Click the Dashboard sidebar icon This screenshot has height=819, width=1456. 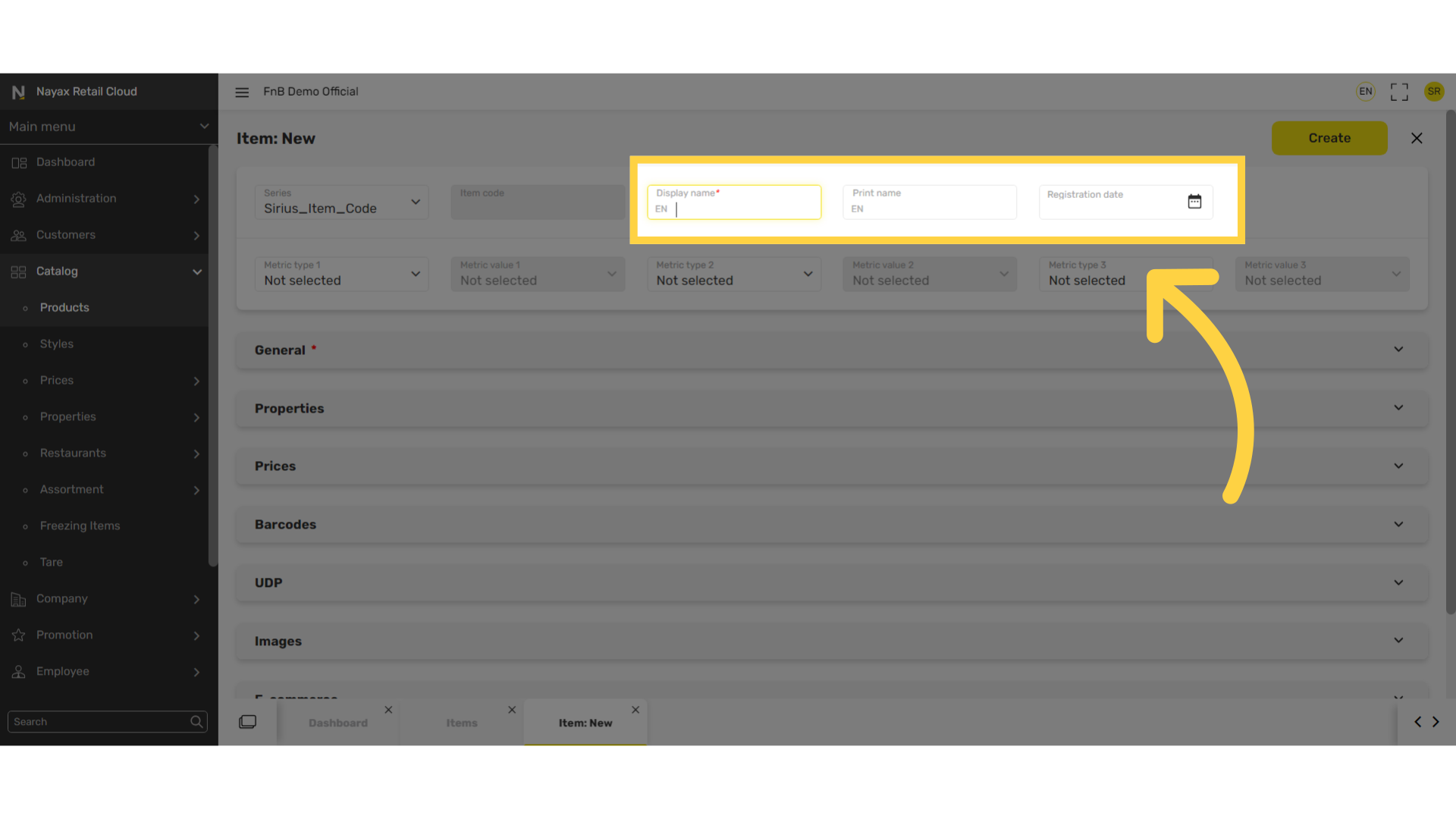coord(19,162)
